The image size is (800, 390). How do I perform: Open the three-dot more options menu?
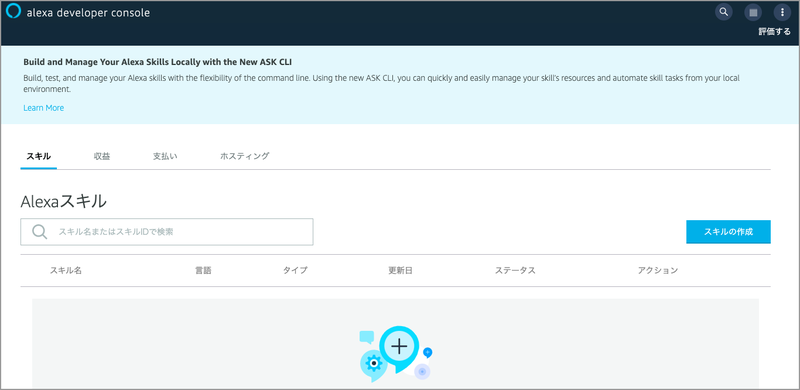coord(782,12)
